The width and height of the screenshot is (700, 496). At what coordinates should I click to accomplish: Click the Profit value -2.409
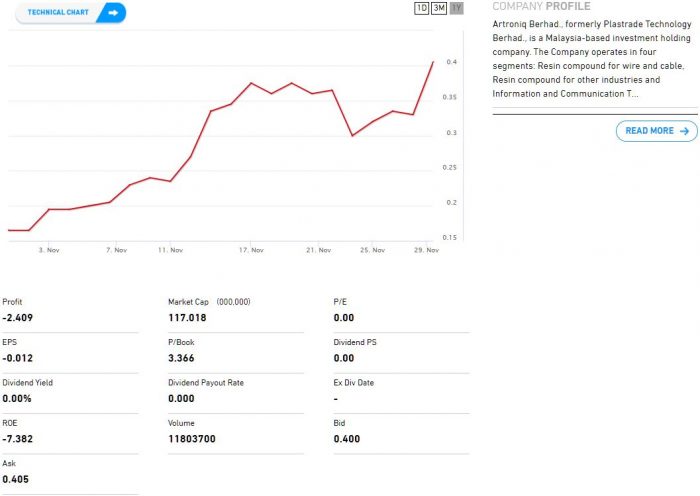(x=19, y=317)
